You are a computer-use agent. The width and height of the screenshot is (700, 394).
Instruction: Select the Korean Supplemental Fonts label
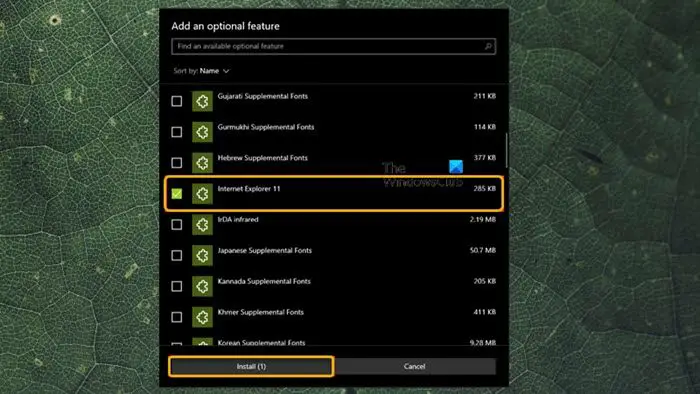pos(262,342)
